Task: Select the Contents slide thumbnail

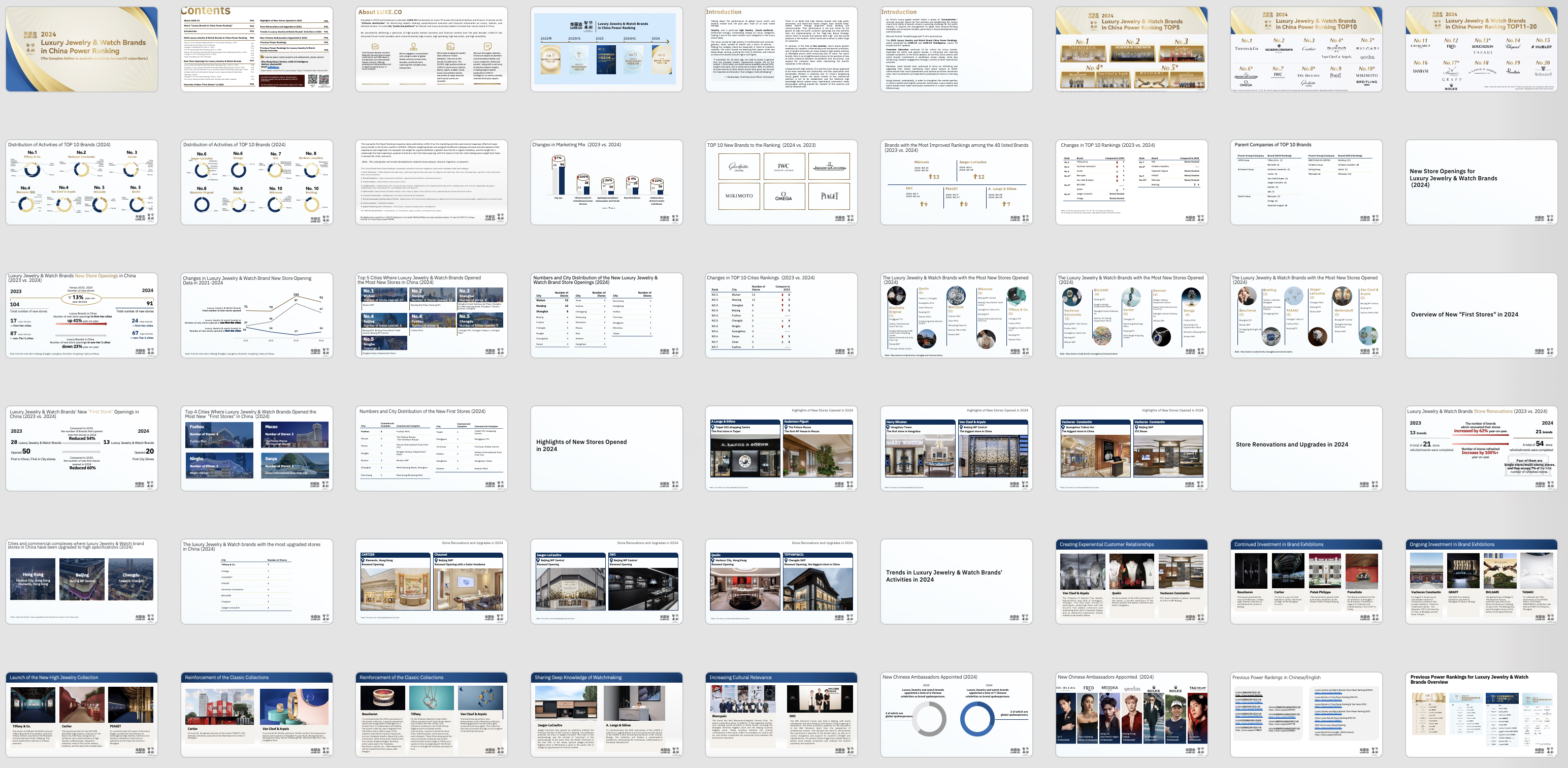Action: [256, 49]
